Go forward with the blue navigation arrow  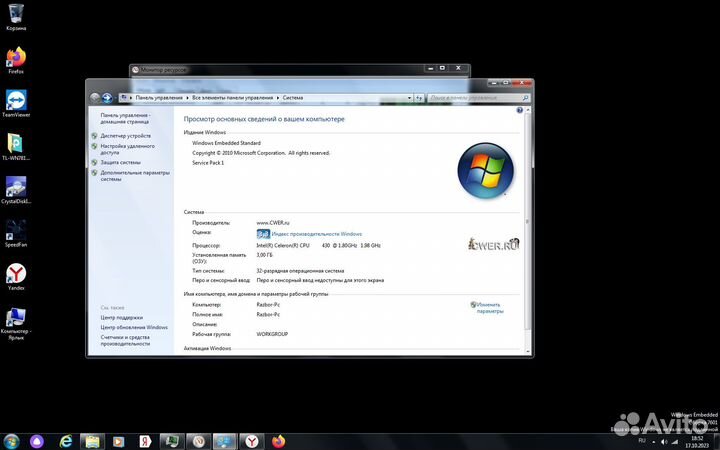[x=107, y=98]
